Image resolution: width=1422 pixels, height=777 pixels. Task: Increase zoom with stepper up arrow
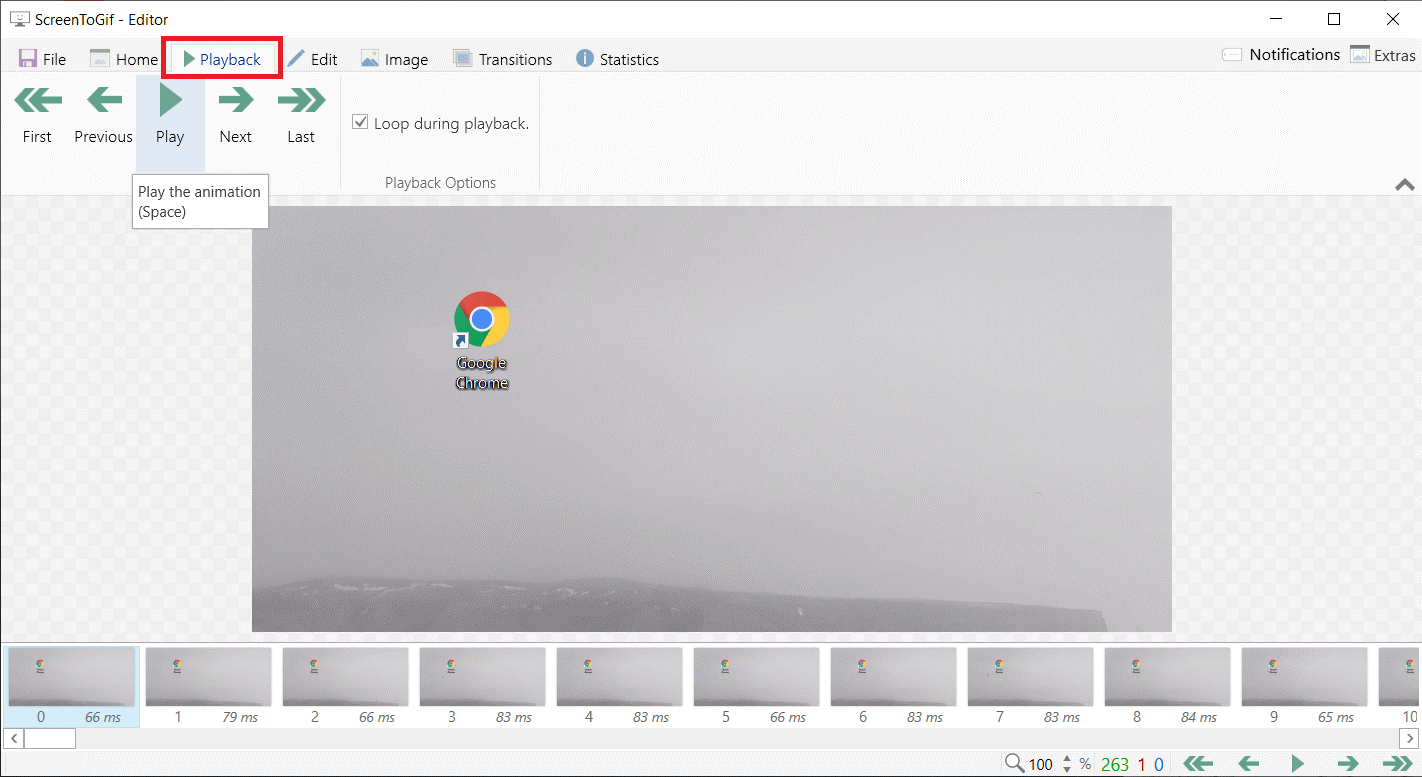click(1066, 759)
